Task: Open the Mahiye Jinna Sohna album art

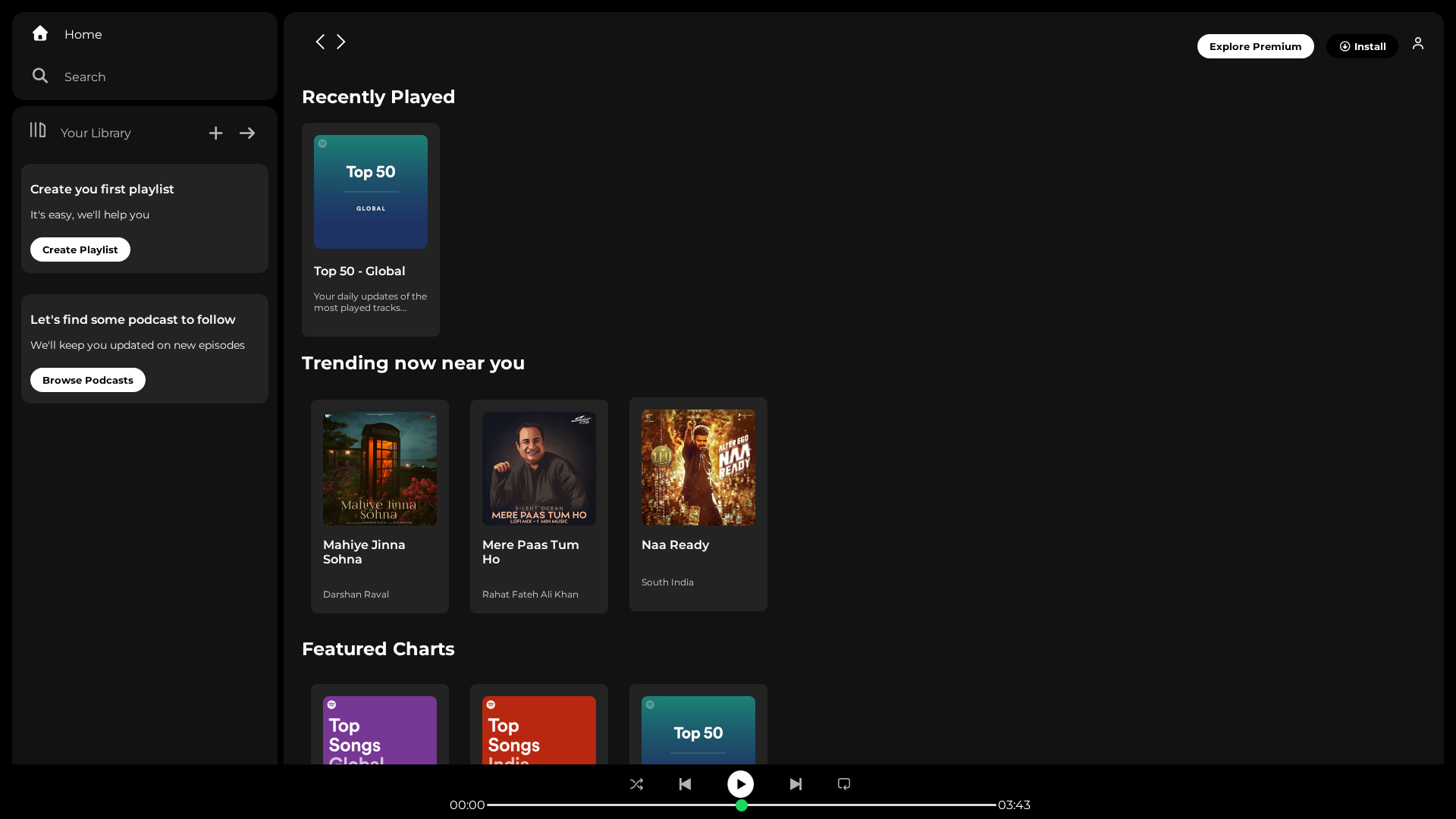Action: [380, 469]
